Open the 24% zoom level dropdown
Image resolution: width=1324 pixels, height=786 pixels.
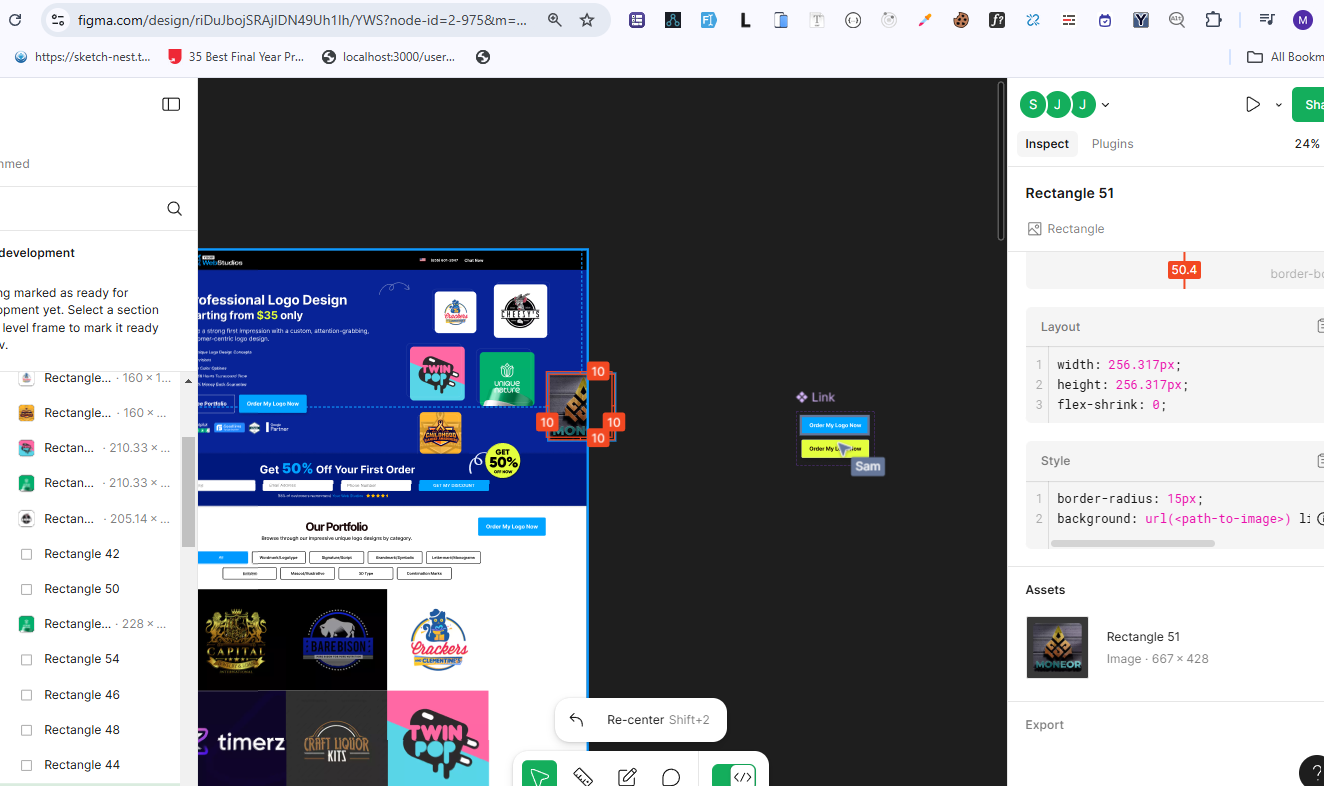coord(1306,144)
